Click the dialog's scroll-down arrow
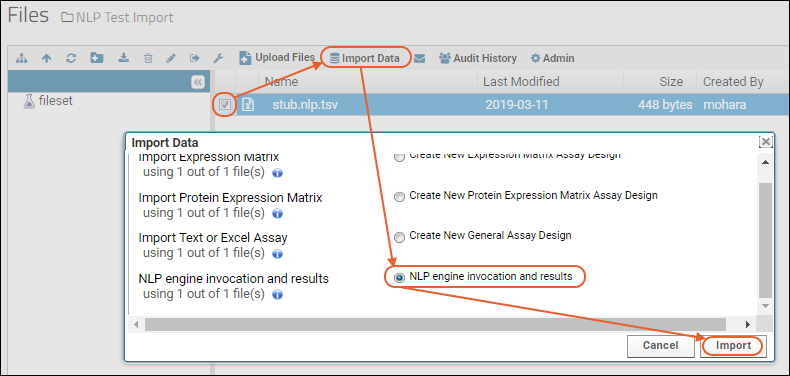Image resolution: width=790 pixels, height=376 pixels. [x=765, y=306]
